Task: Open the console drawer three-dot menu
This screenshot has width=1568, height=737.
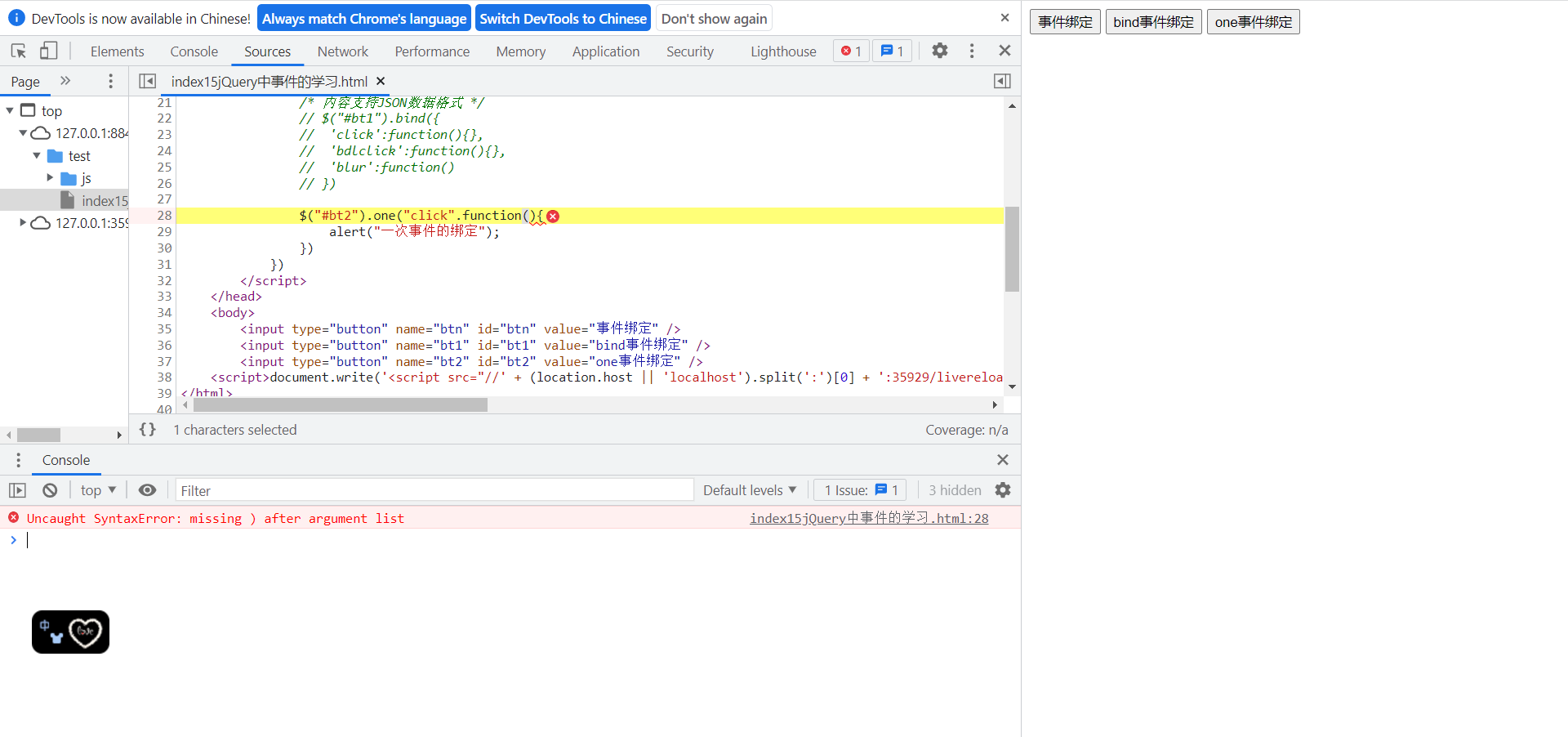Action: pos(18,460)
